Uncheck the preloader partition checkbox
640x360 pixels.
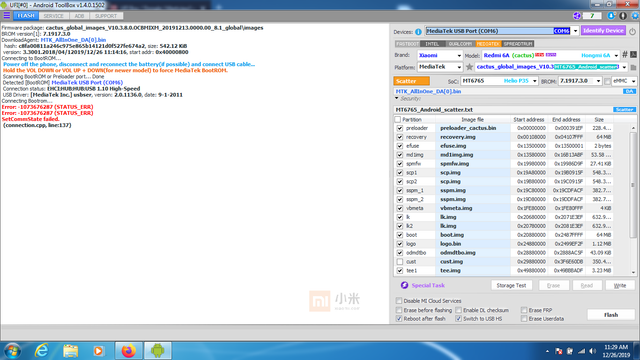point(400,128)
